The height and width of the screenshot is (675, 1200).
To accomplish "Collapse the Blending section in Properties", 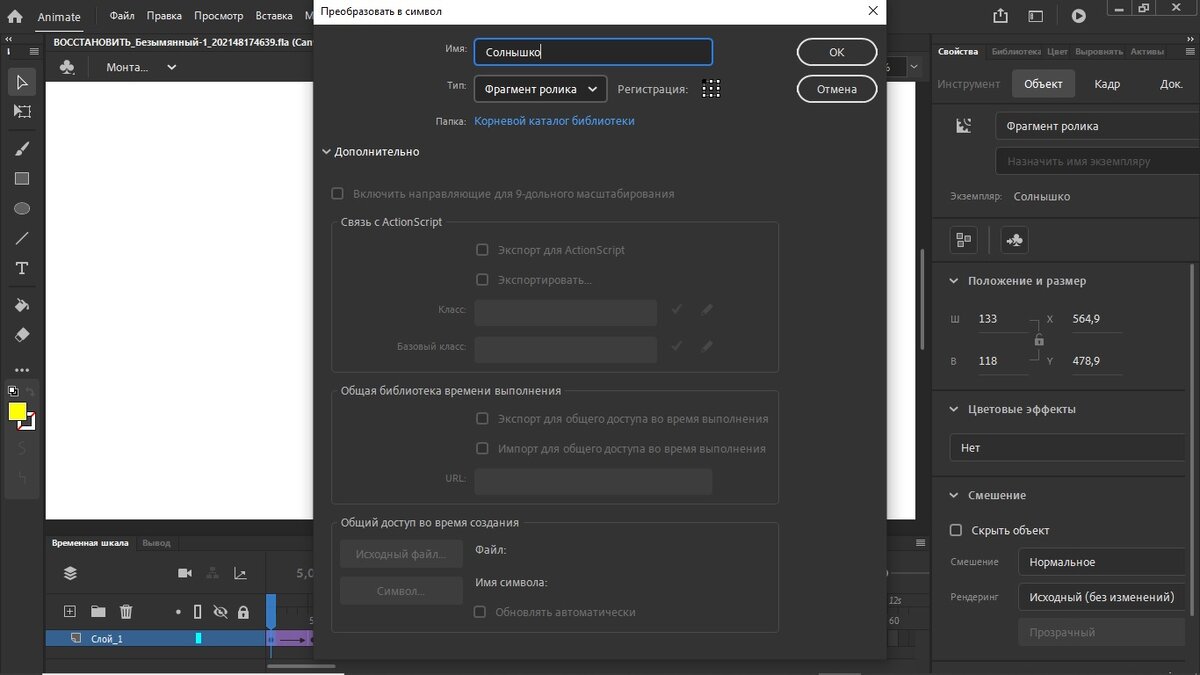I will (x=953, y=495).
